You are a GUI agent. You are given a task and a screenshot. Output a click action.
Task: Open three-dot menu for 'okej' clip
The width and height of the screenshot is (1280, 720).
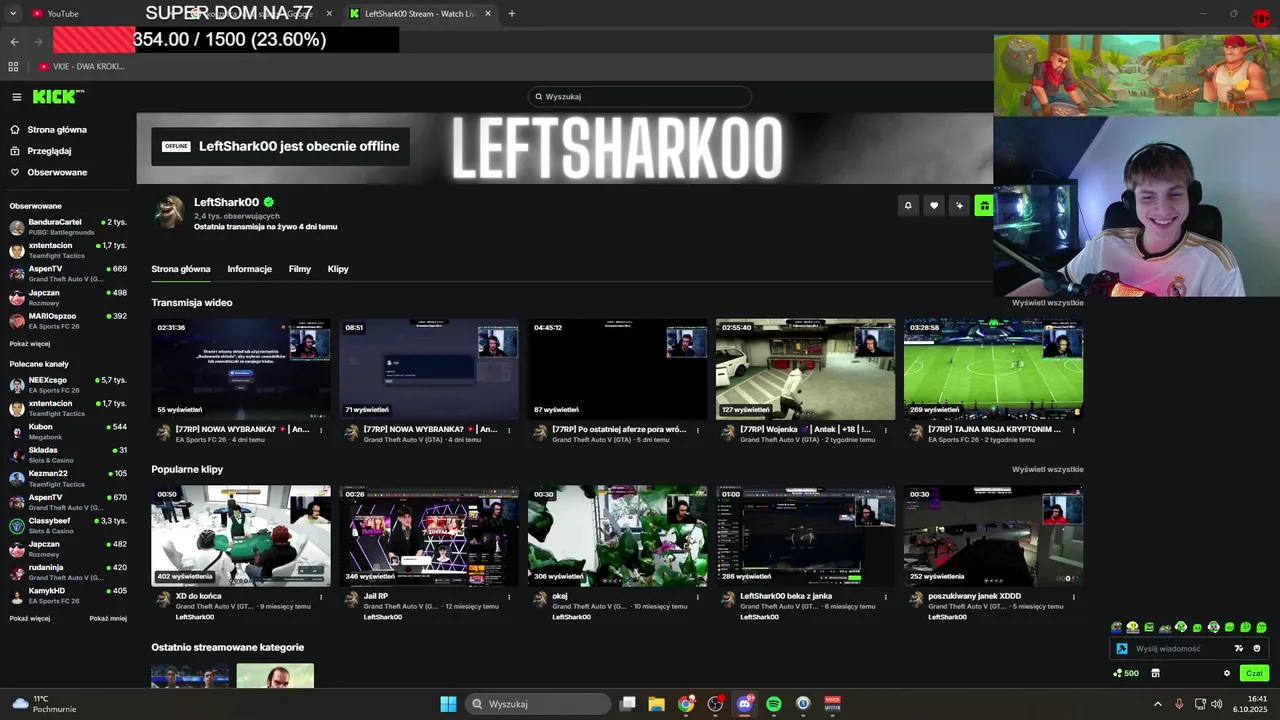coord(697,597)
